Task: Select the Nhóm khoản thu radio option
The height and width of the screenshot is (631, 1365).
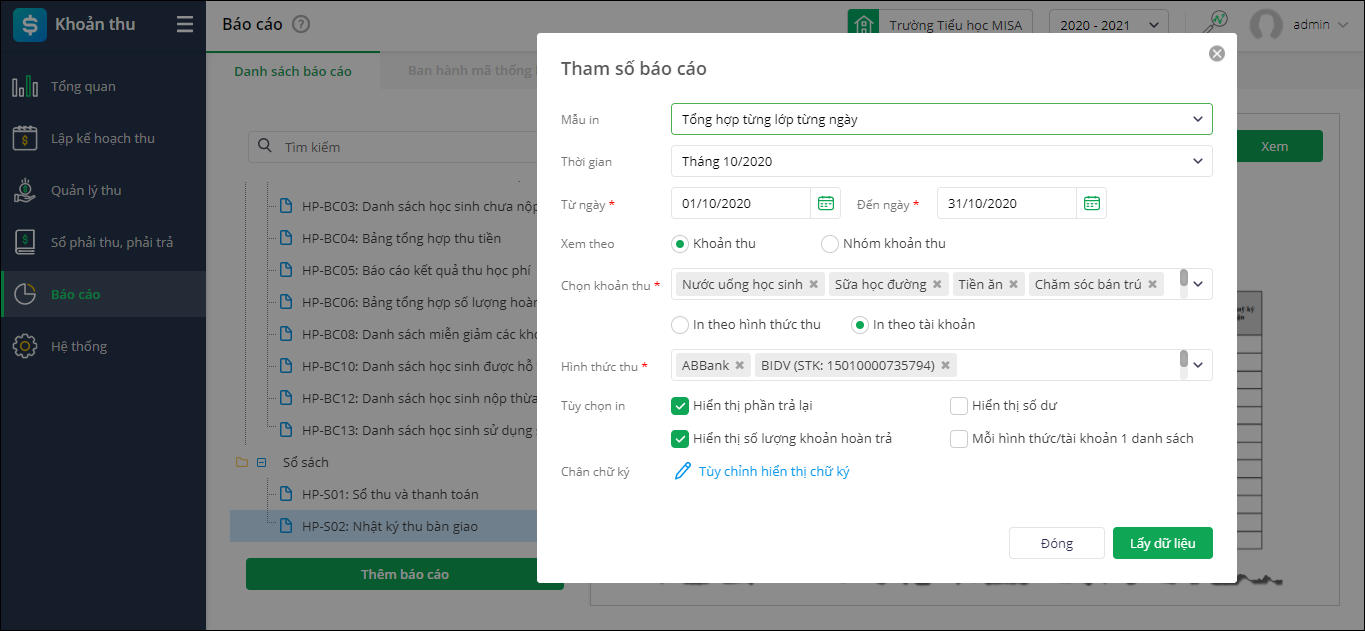Action: (x=829, y=243)
